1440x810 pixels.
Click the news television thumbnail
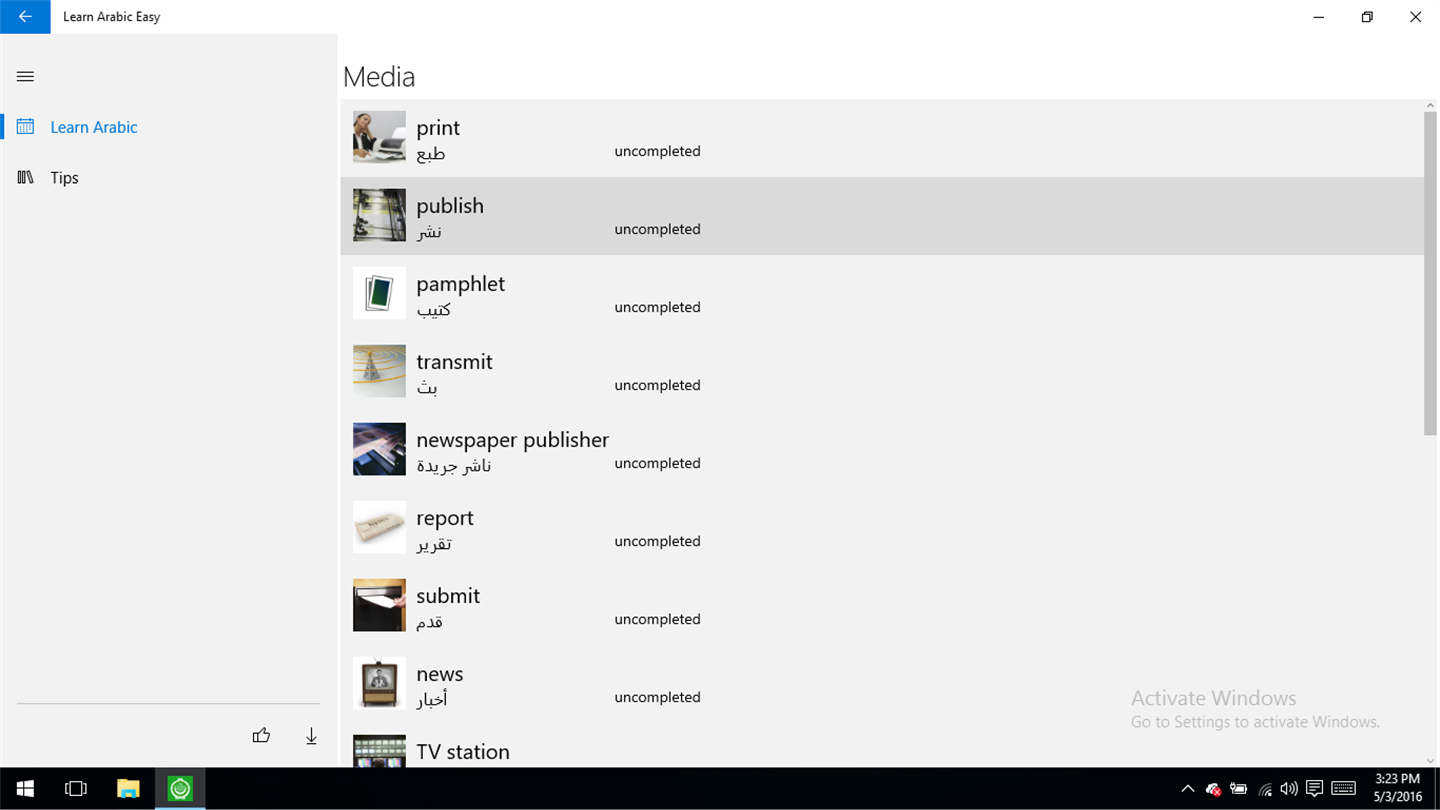pos(379,683)
